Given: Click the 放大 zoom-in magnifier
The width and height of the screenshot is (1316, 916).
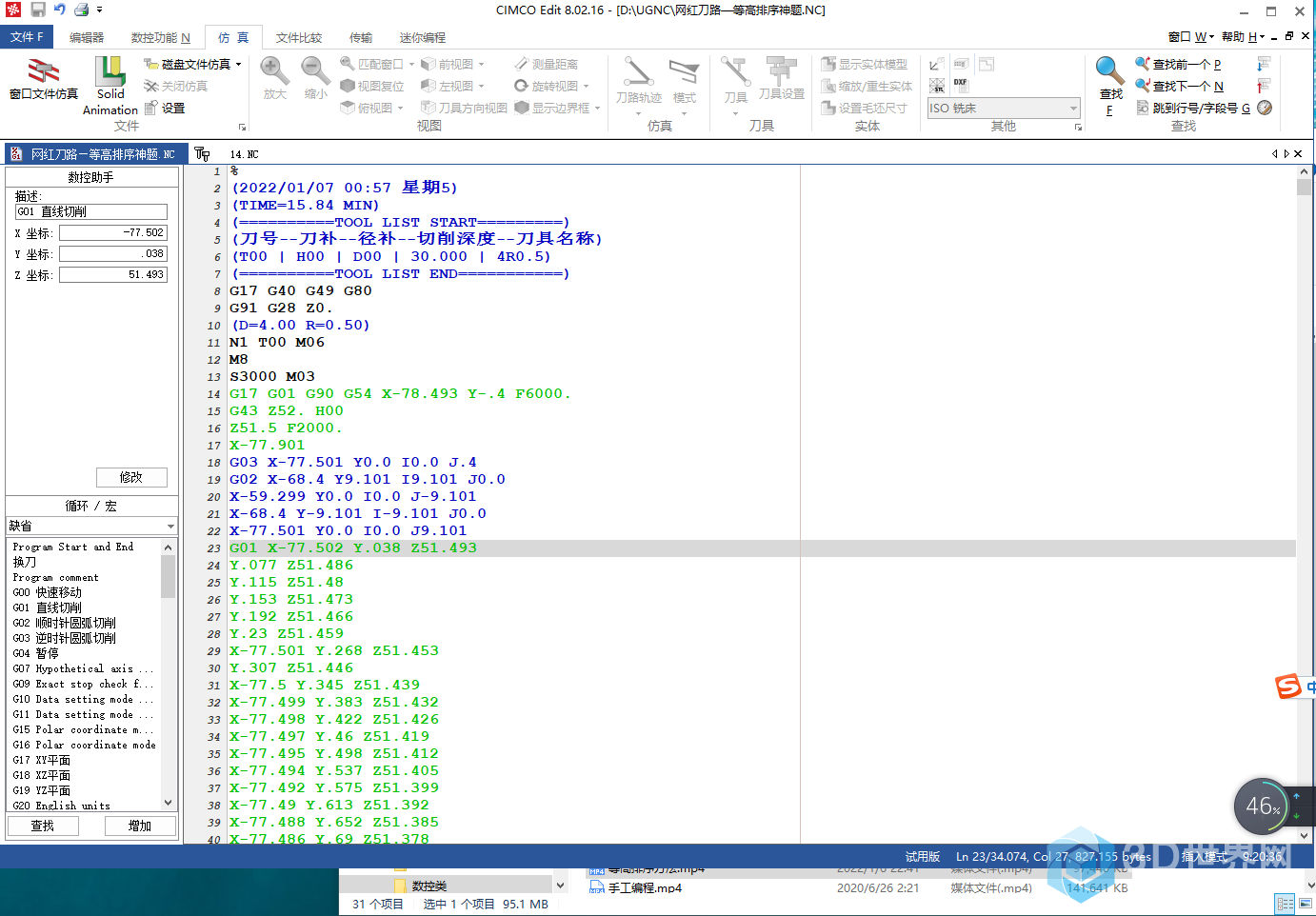Looking at the screenshot, I should pyautogui.click(x=274, y=78).
